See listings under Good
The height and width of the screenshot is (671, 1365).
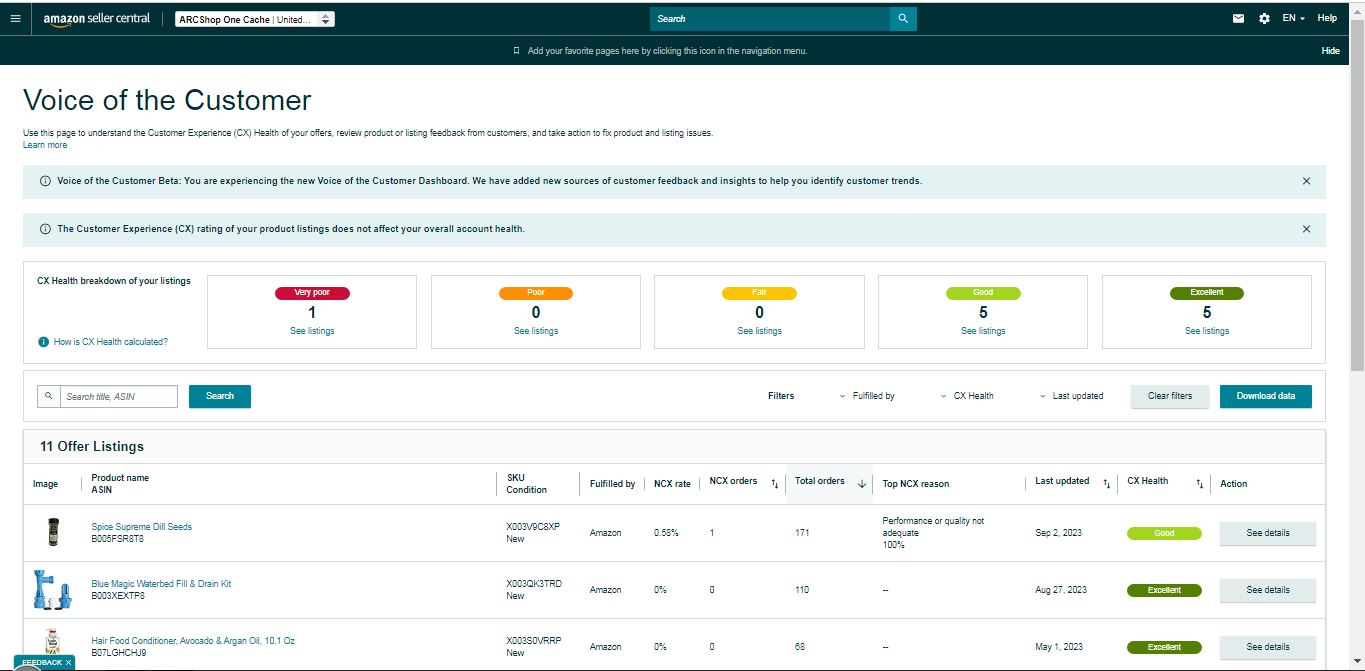point(983,331)
